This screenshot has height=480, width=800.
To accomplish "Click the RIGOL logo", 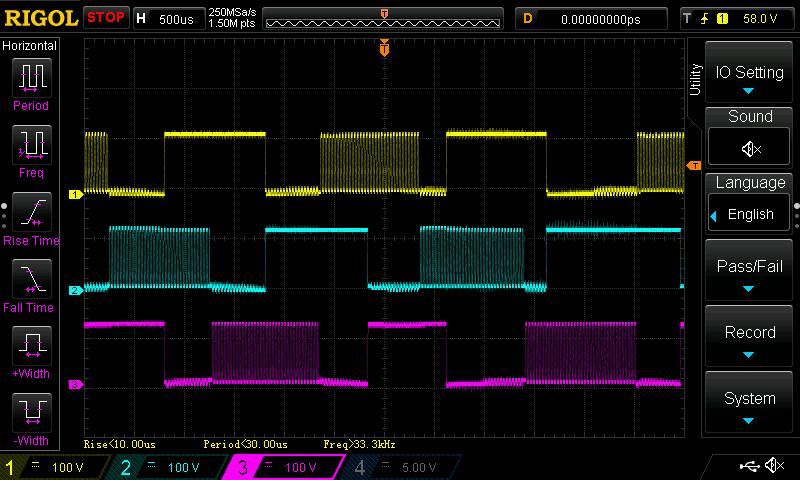I will point(41,18).
